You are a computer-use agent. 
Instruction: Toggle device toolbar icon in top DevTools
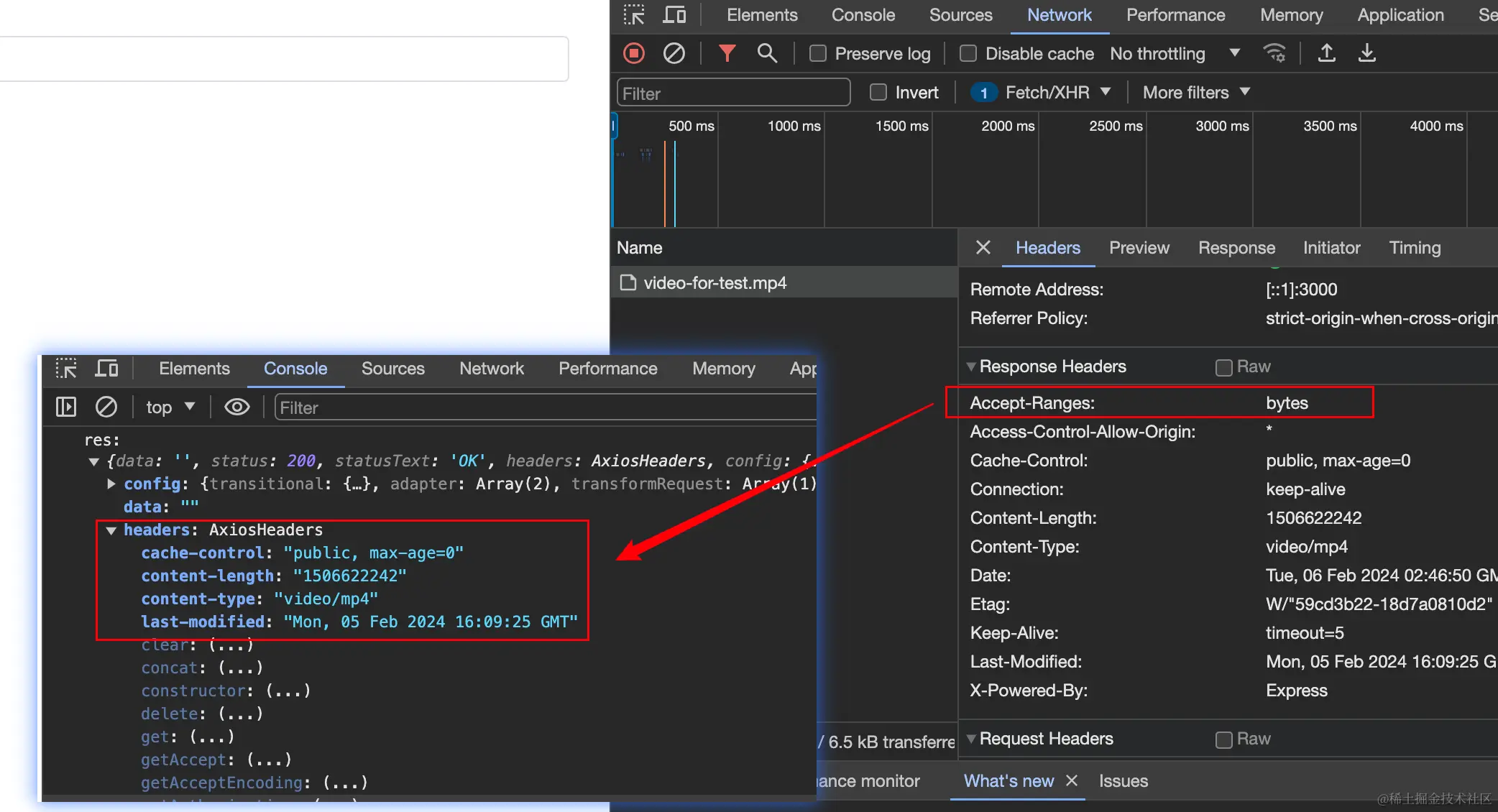click(674, 15)
